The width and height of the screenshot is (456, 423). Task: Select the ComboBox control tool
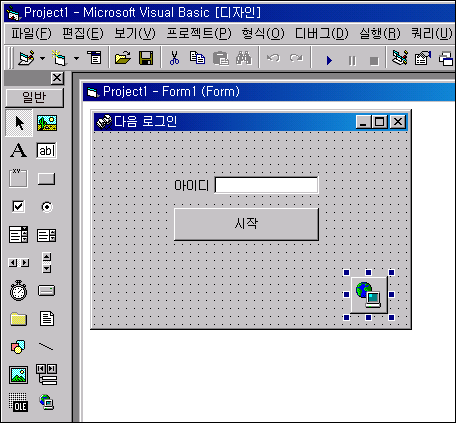19,234
